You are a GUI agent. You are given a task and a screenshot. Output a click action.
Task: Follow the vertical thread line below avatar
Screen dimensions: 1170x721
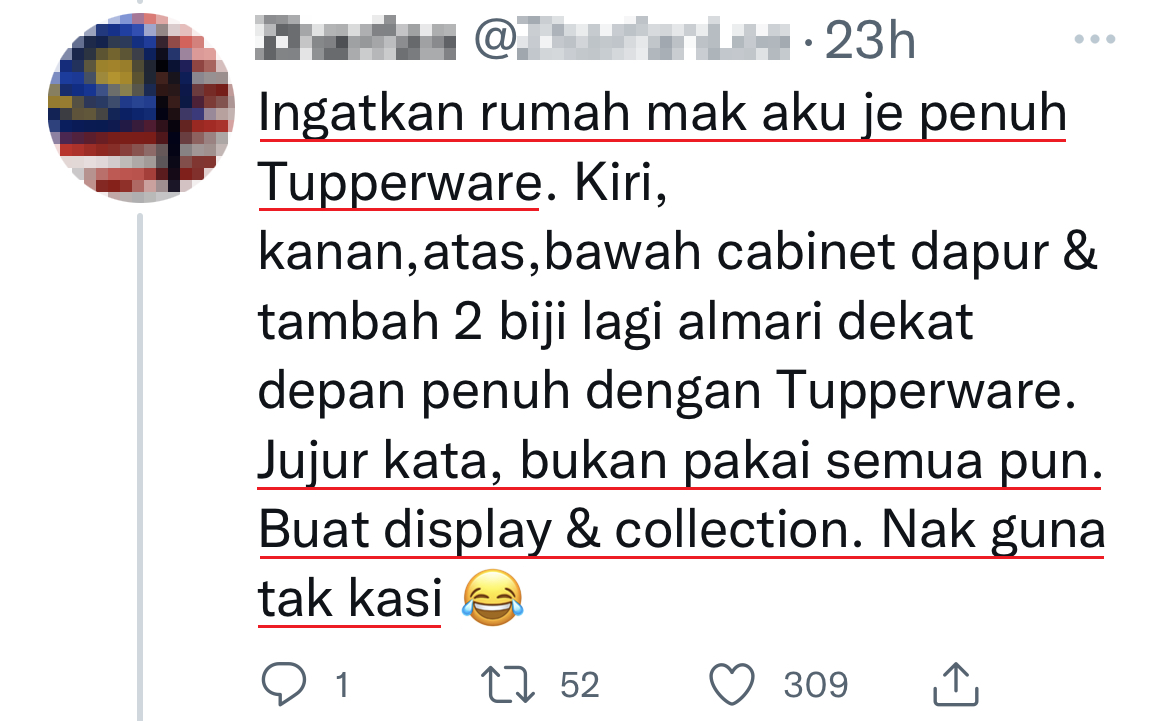tap(140, 466)
